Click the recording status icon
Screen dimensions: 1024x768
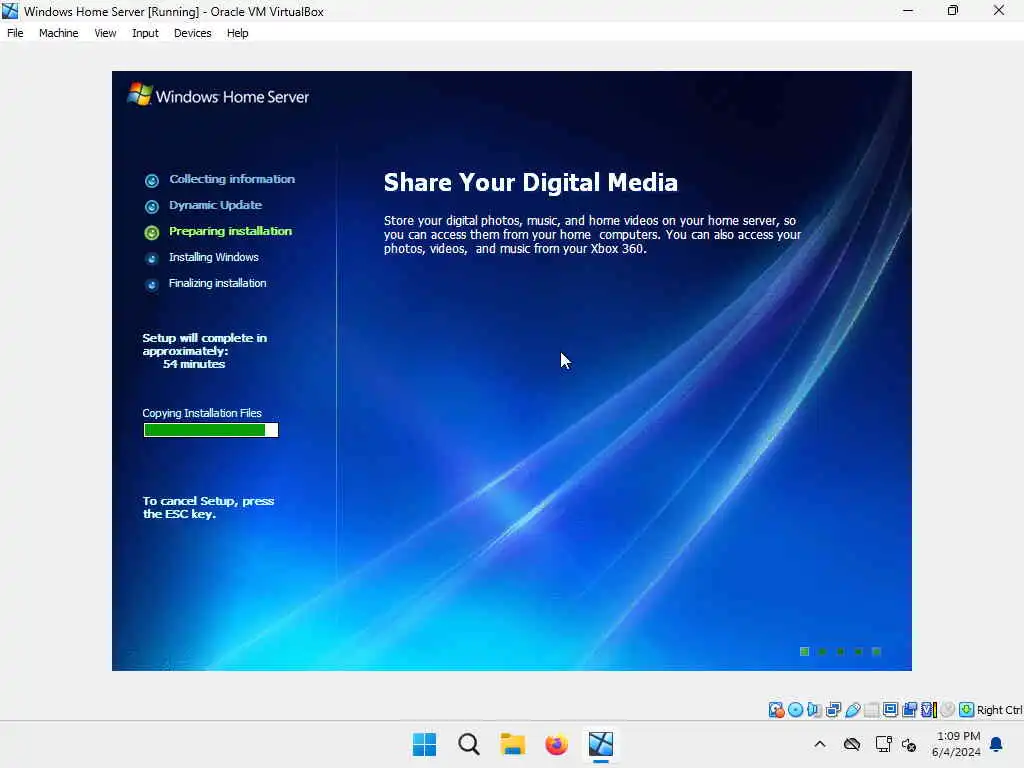[x=909, y=710]
